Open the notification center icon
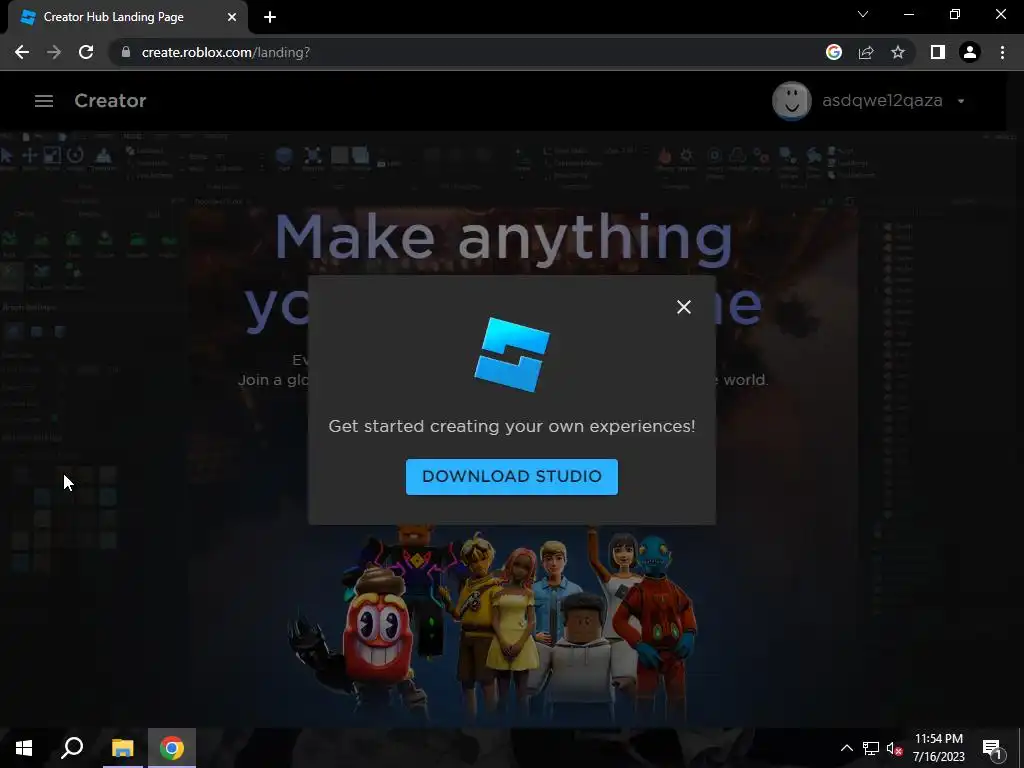The height and width of the screenshot is (768, 1024). (991, 748)
